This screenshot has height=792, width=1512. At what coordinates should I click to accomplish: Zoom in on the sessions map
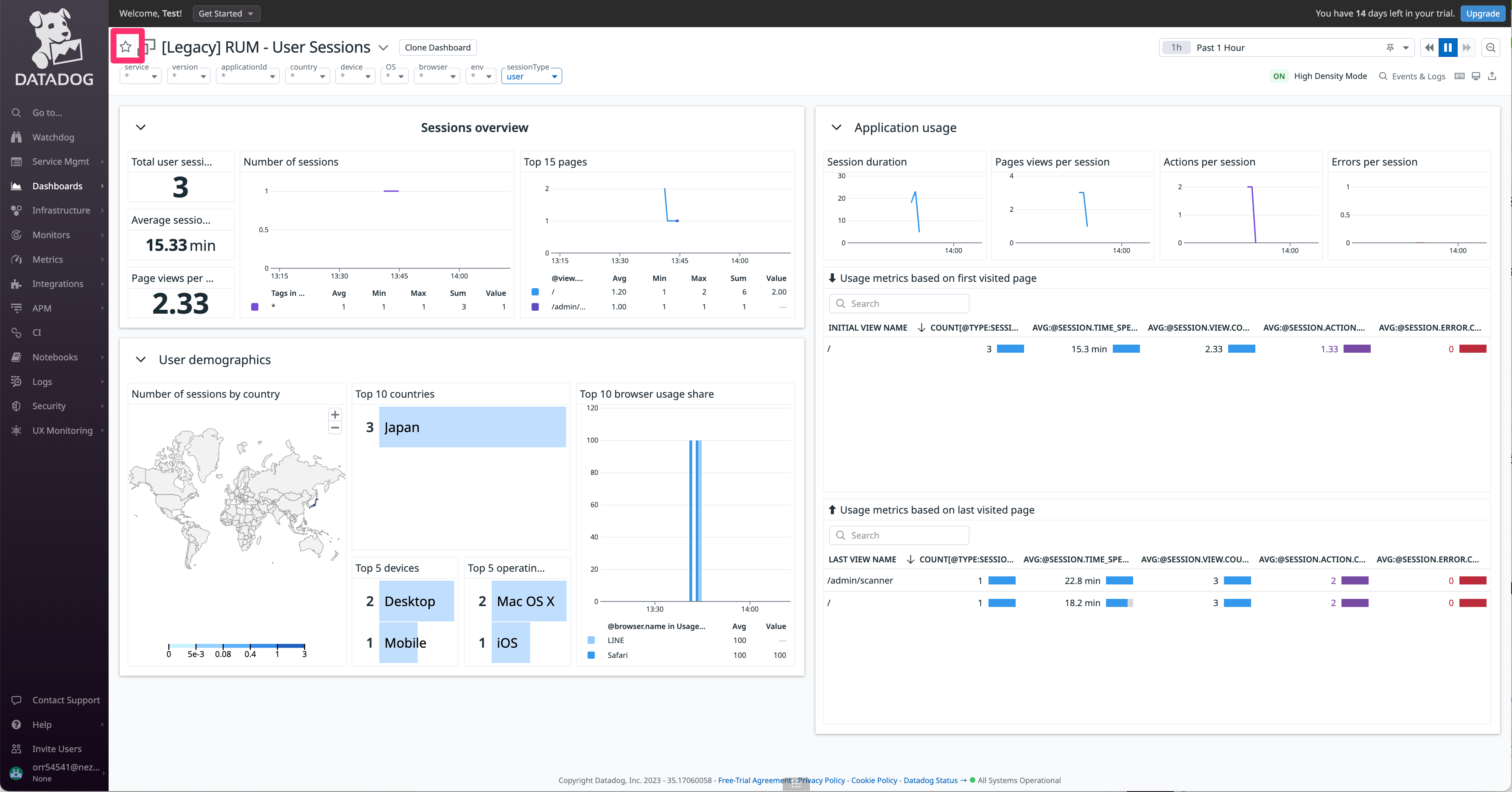(335, 415)
